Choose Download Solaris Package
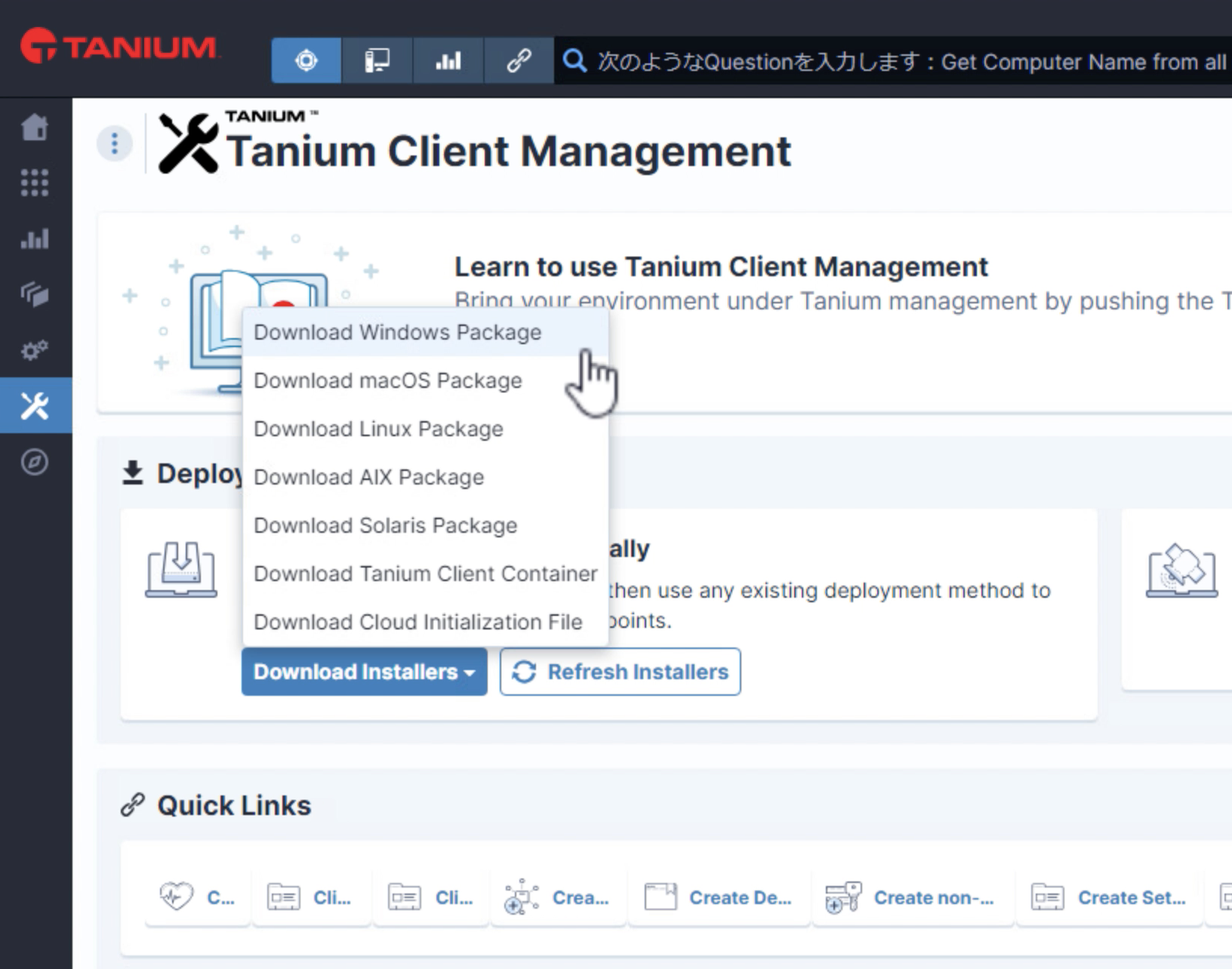Screen dimensions: 1232x969 click(425, 525)
